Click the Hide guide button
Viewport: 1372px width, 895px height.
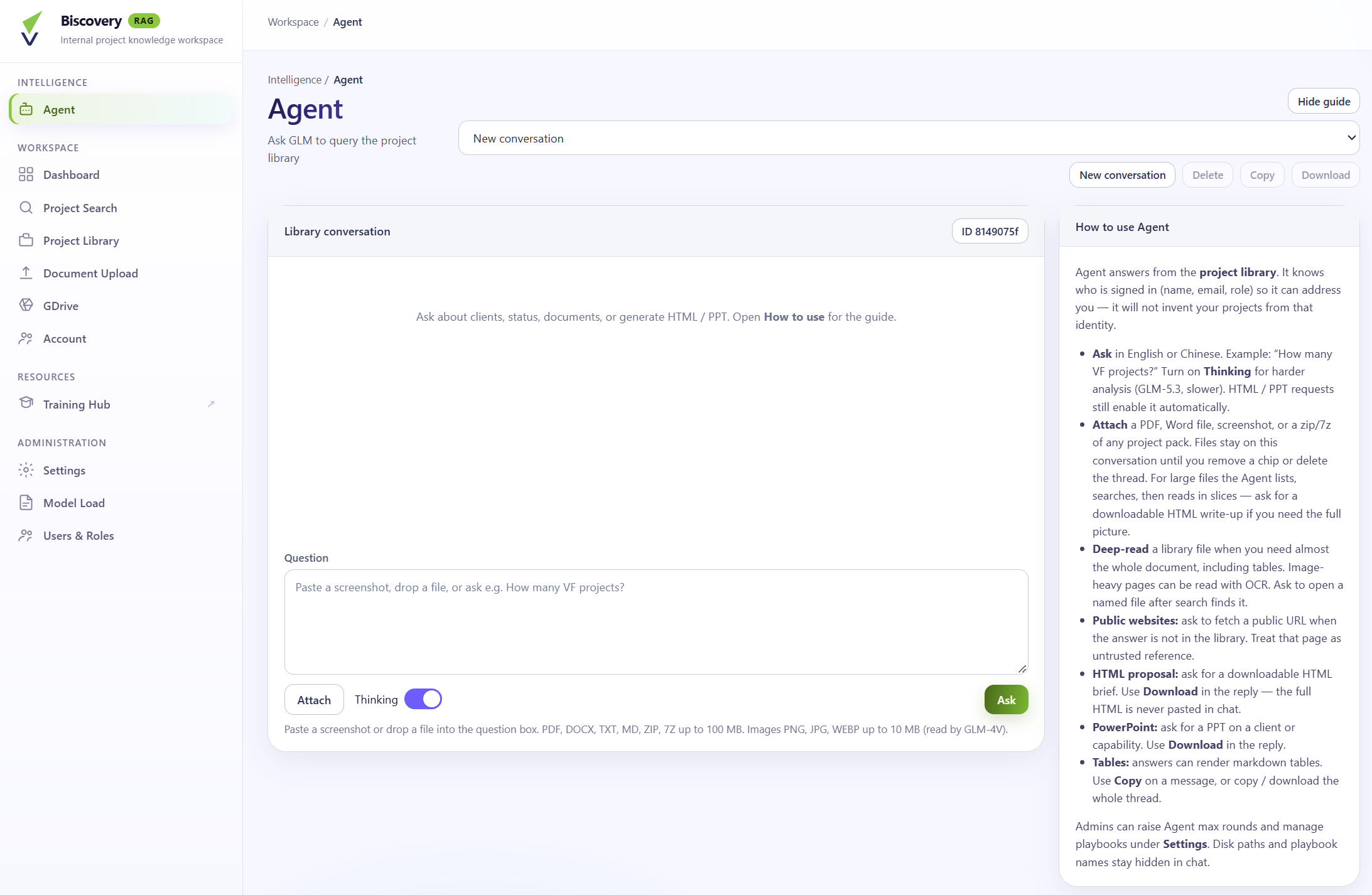[x=1324, y=102]
